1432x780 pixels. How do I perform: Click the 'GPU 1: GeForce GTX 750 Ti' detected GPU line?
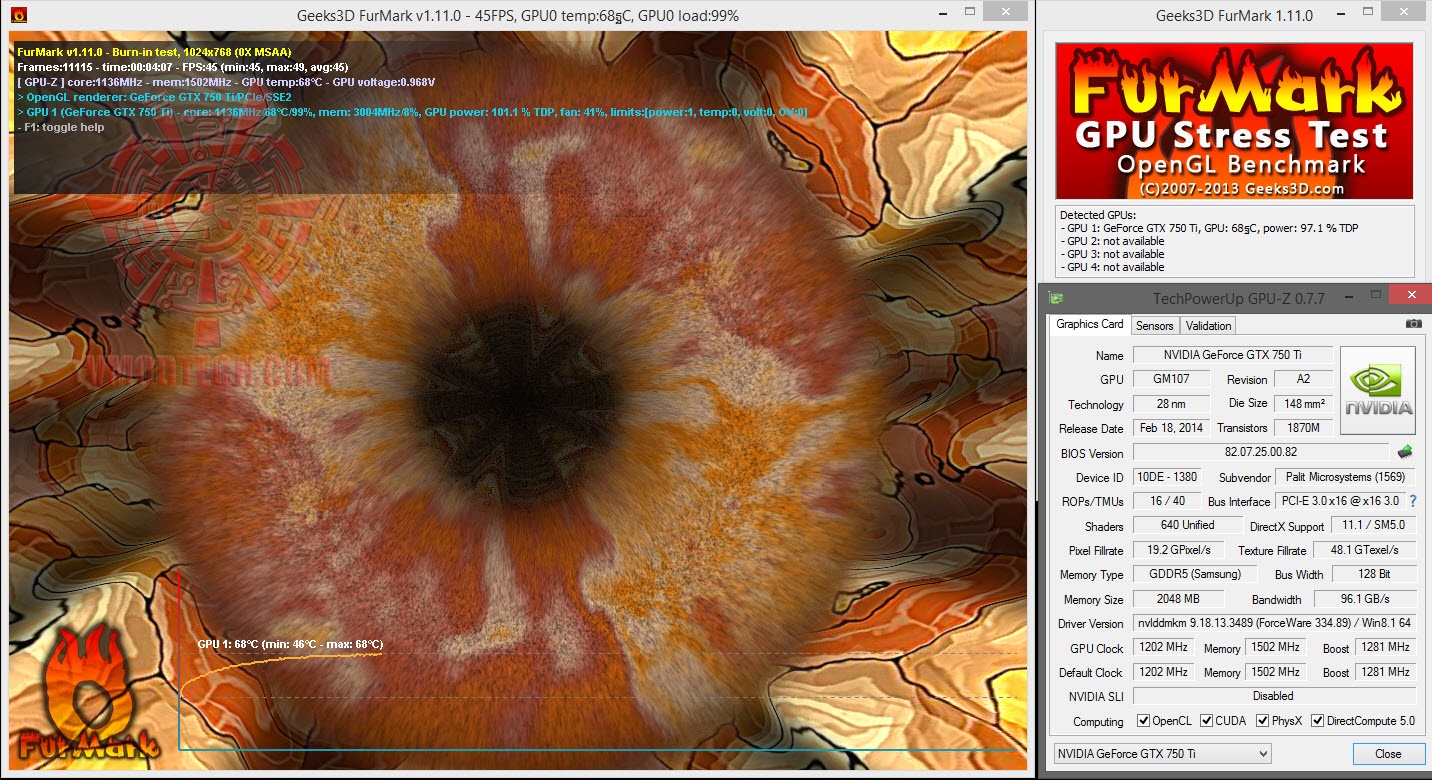pyautogui.click(x=1209, y=228)
